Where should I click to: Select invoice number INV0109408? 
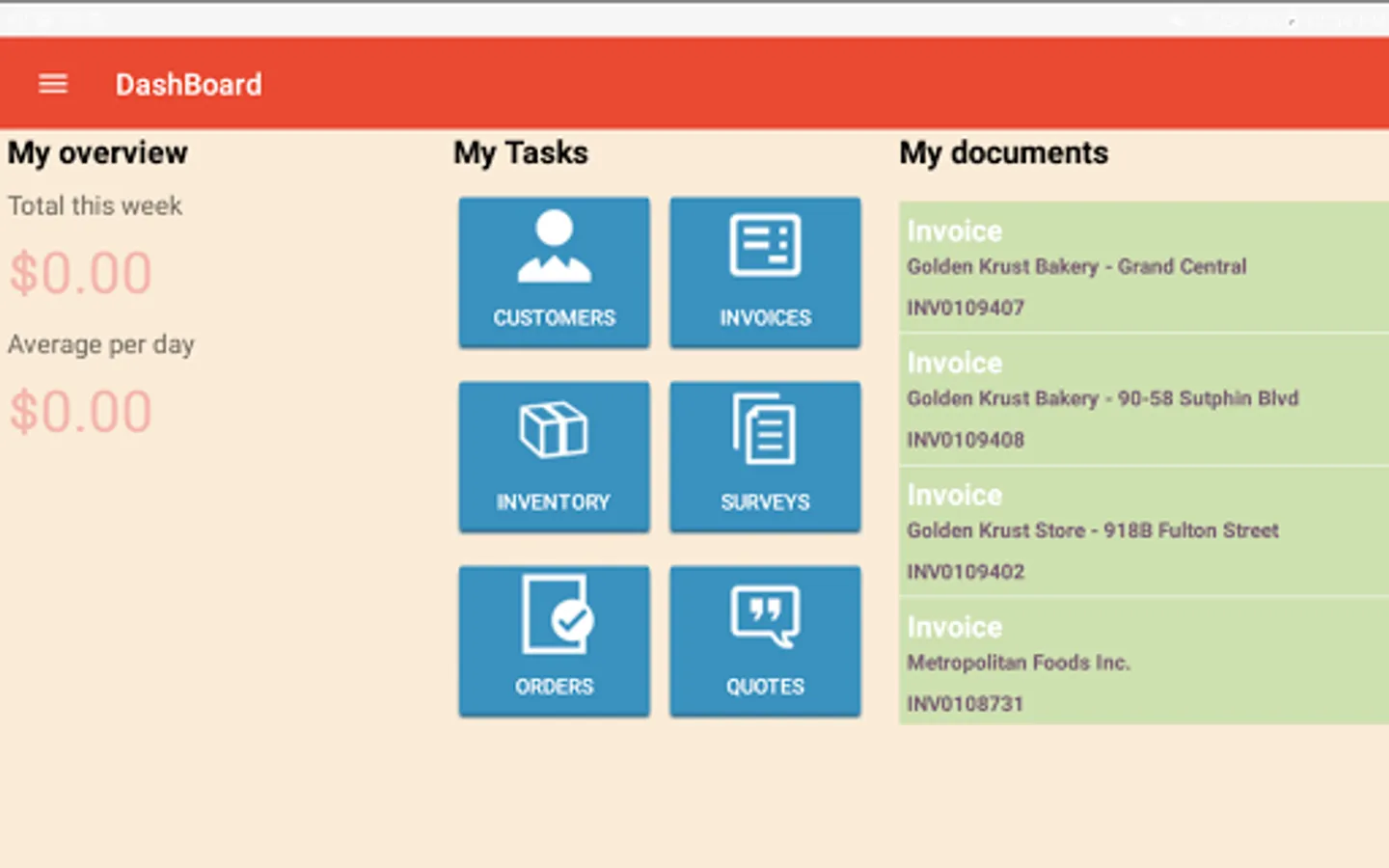(966, 440)
